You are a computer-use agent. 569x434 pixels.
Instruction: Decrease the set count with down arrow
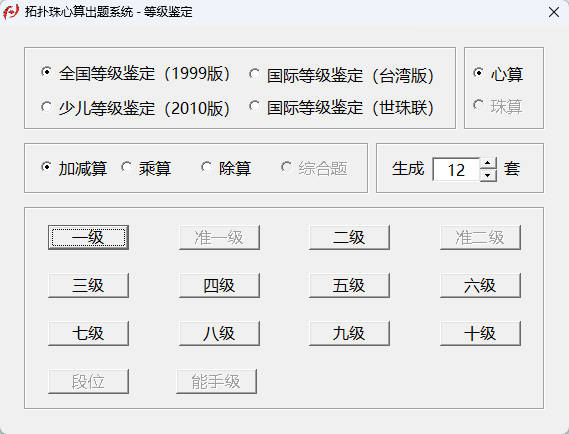tap(488, 176)
